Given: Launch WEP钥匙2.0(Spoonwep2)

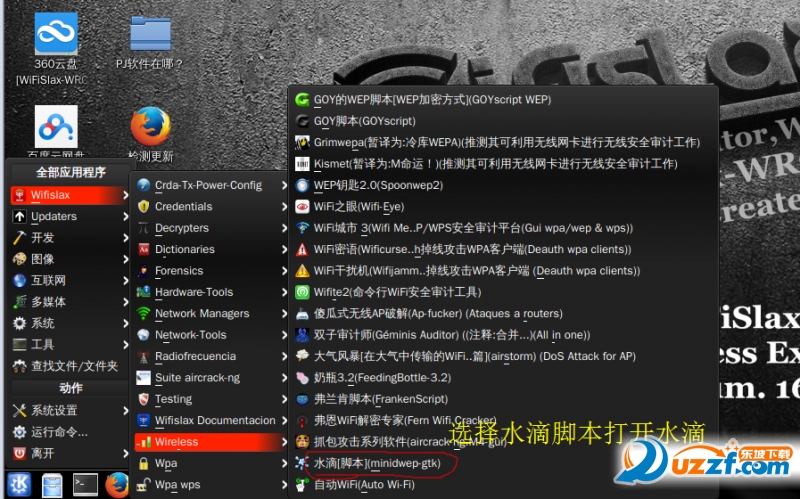Looking at the screenshot, I should click(503, 185).
